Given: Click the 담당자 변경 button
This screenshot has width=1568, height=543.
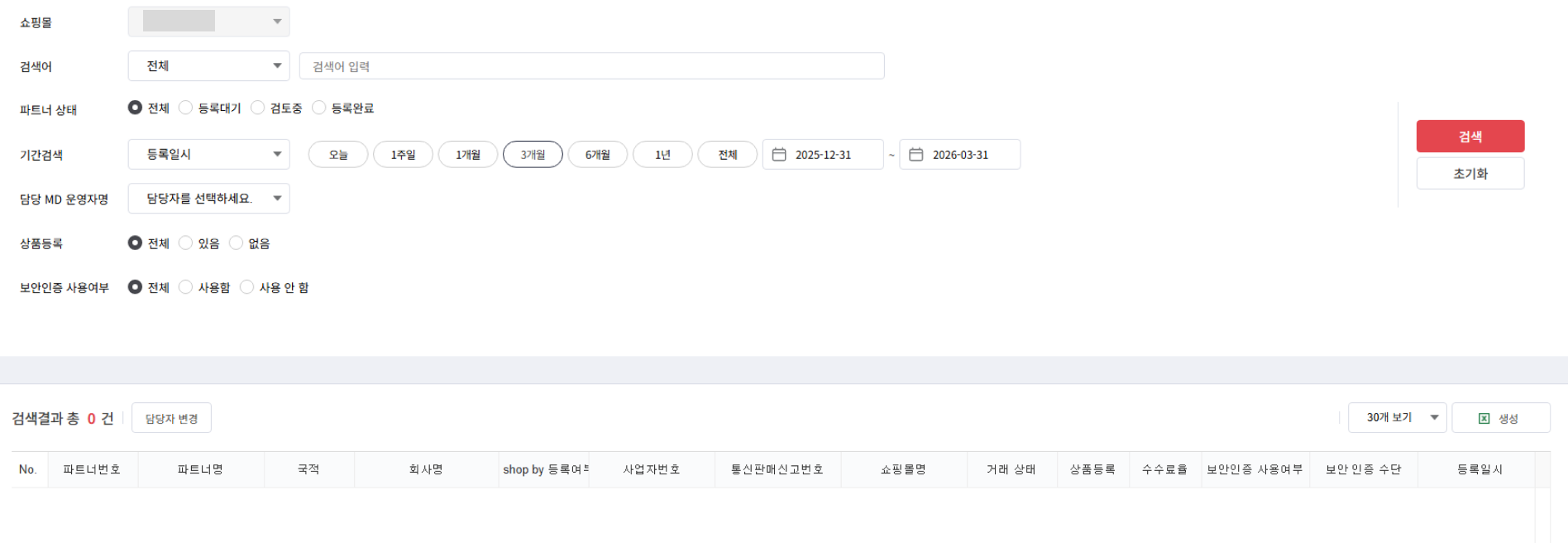Looking at the screenshot, I should click(171, 418).
